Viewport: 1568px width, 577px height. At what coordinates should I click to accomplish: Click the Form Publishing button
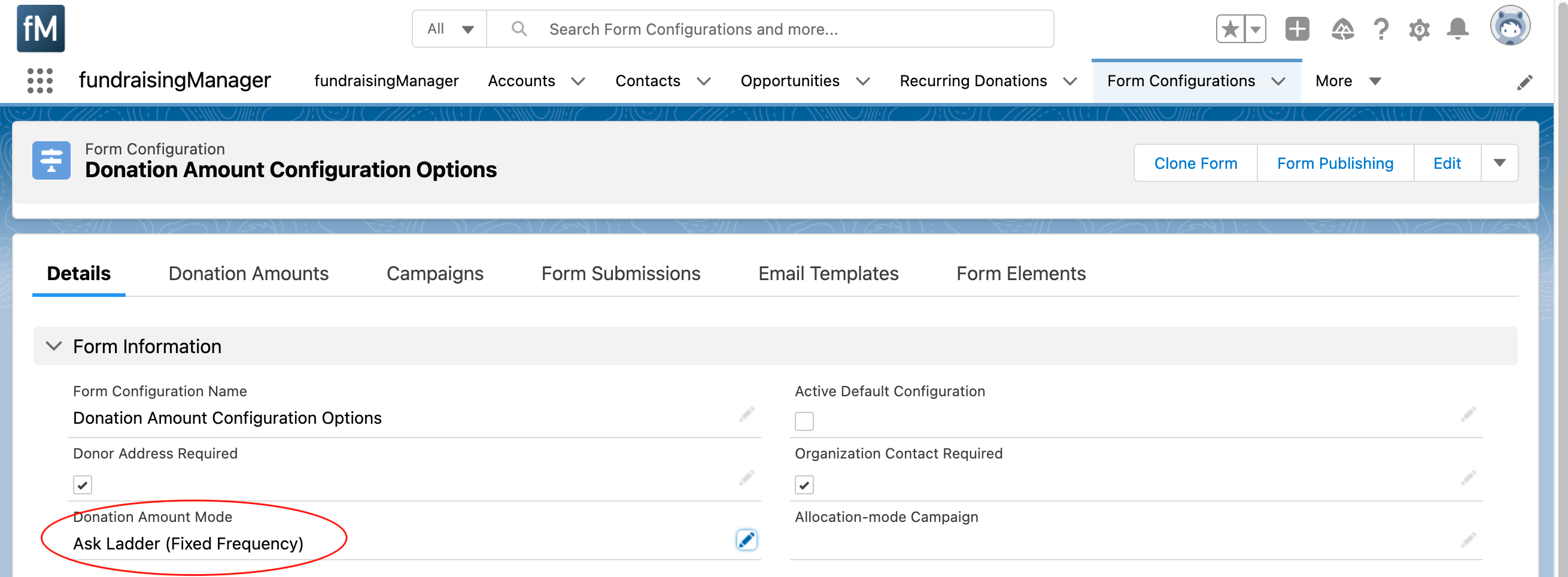pyautogui.click(x=1335, y=163)
